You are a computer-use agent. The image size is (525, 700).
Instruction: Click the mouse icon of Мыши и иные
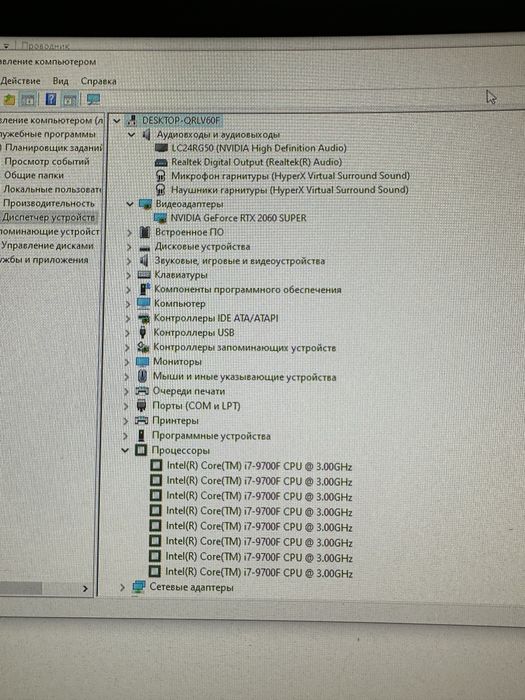pos(142,376)
